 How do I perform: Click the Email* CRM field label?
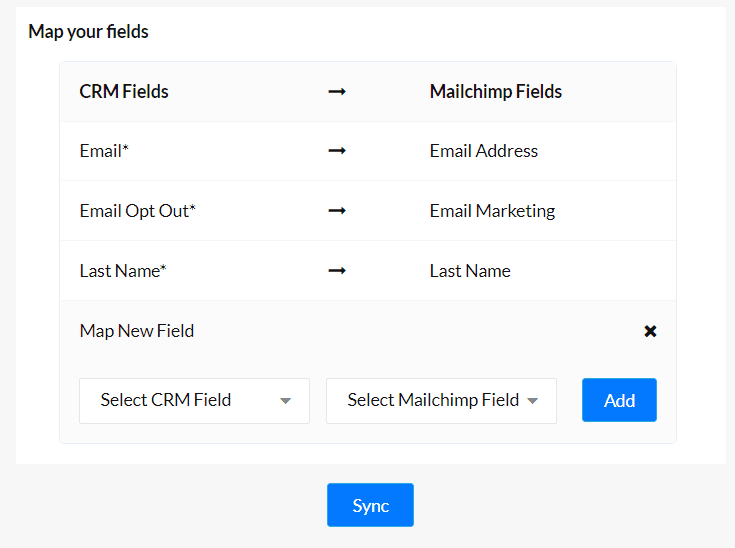104,151
